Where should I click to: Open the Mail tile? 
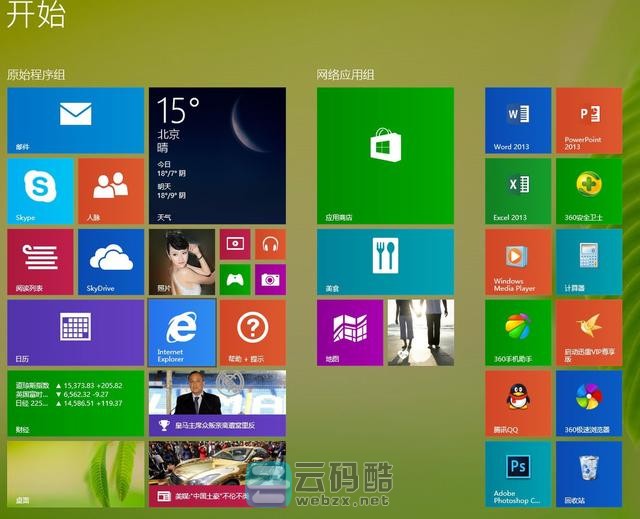75,120
